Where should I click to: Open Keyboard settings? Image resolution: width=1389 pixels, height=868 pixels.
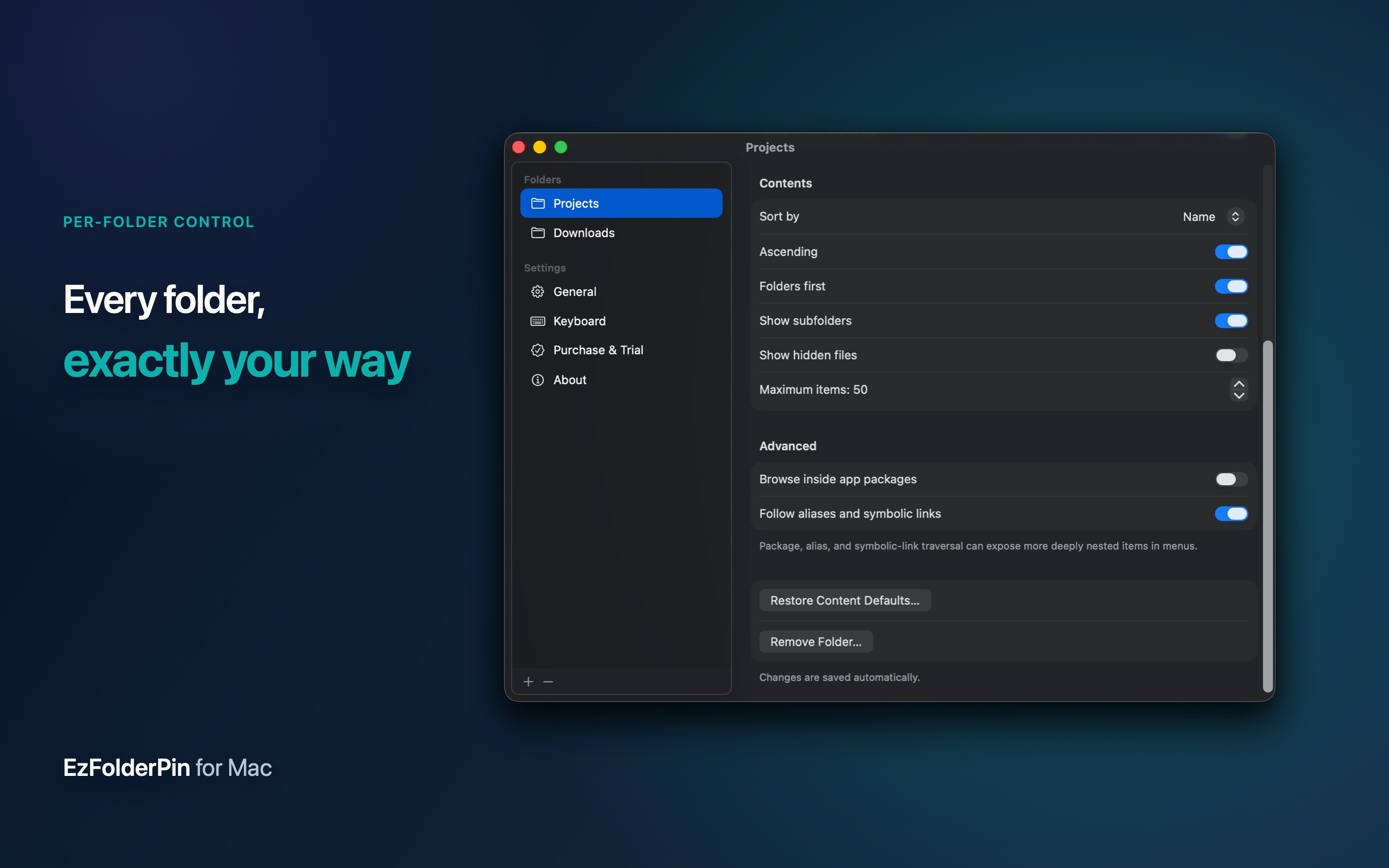(x=621, y=321)
